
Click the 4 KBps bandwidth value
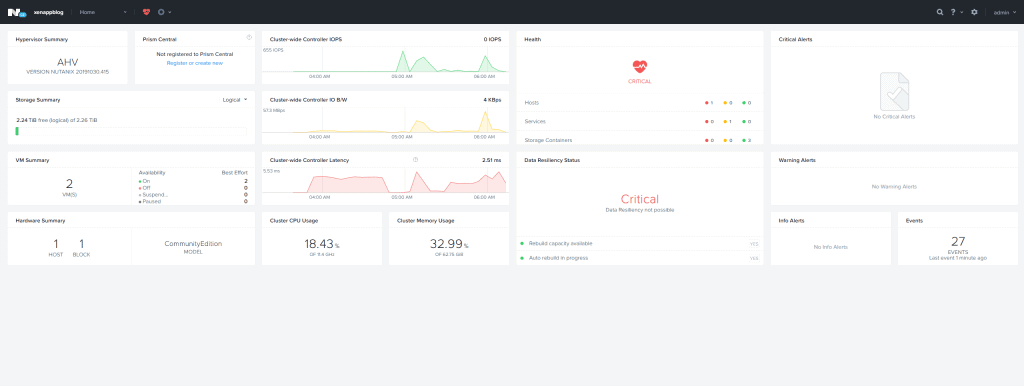pos(493,100)
